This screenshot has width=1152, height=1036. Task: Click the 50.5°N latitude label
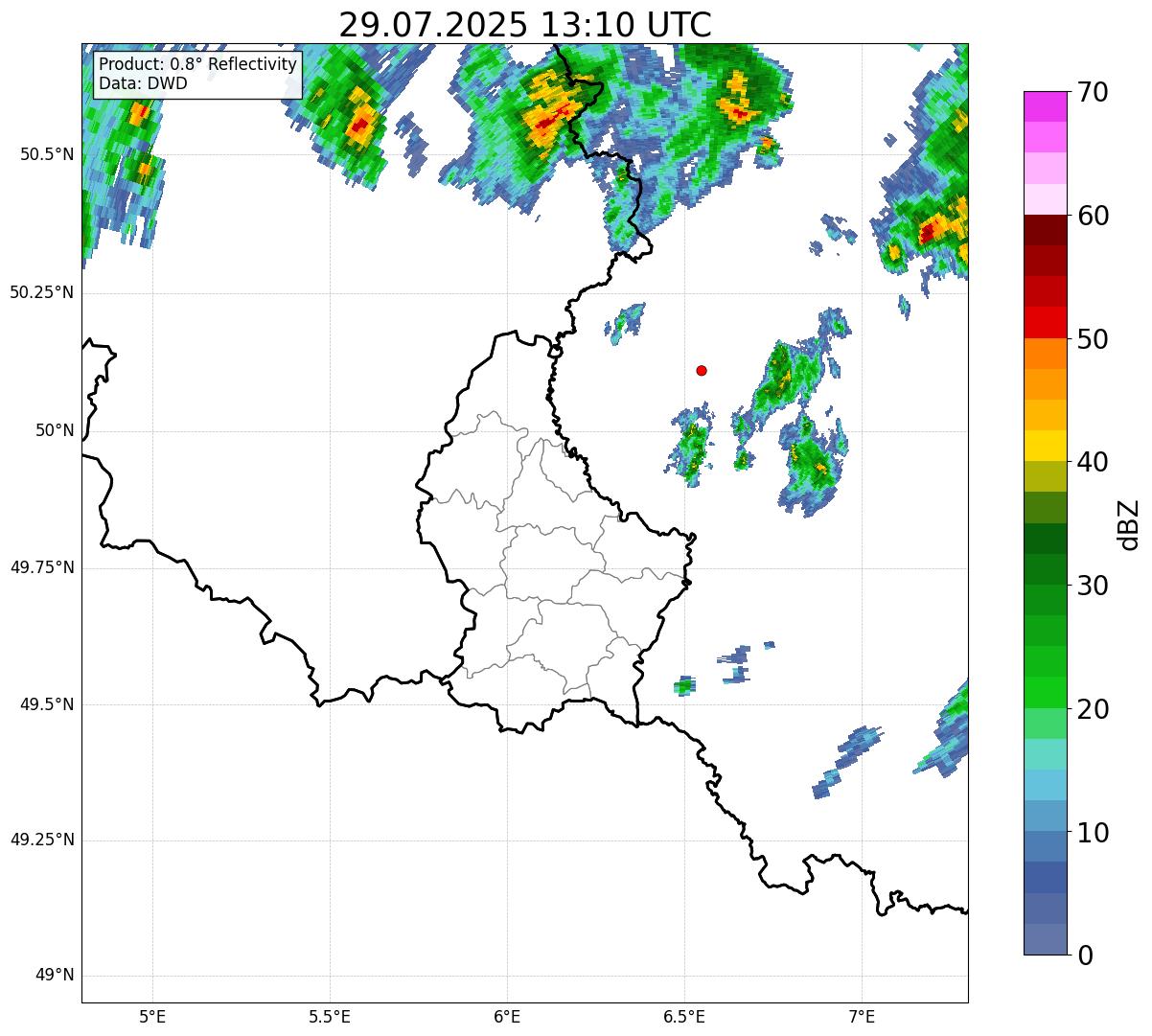pos(46,154)
